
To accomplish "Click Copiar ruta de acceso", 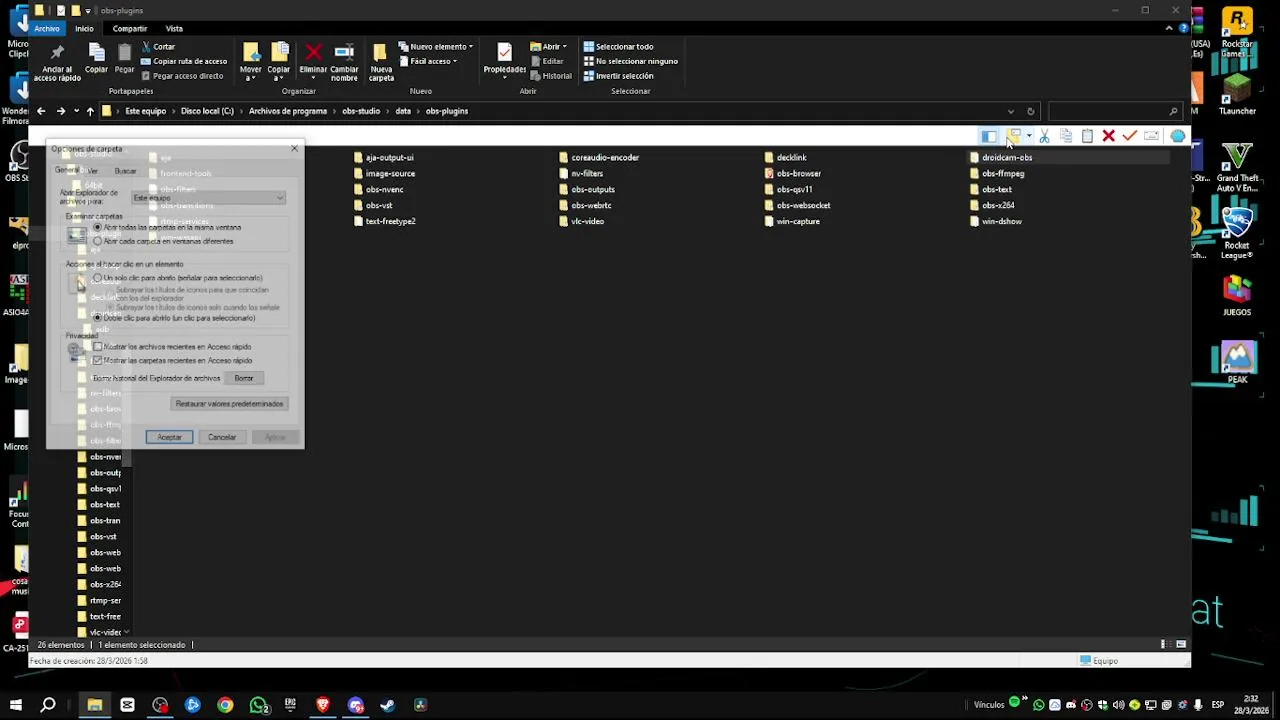I will pyautogui.click(x=183, y=61).
